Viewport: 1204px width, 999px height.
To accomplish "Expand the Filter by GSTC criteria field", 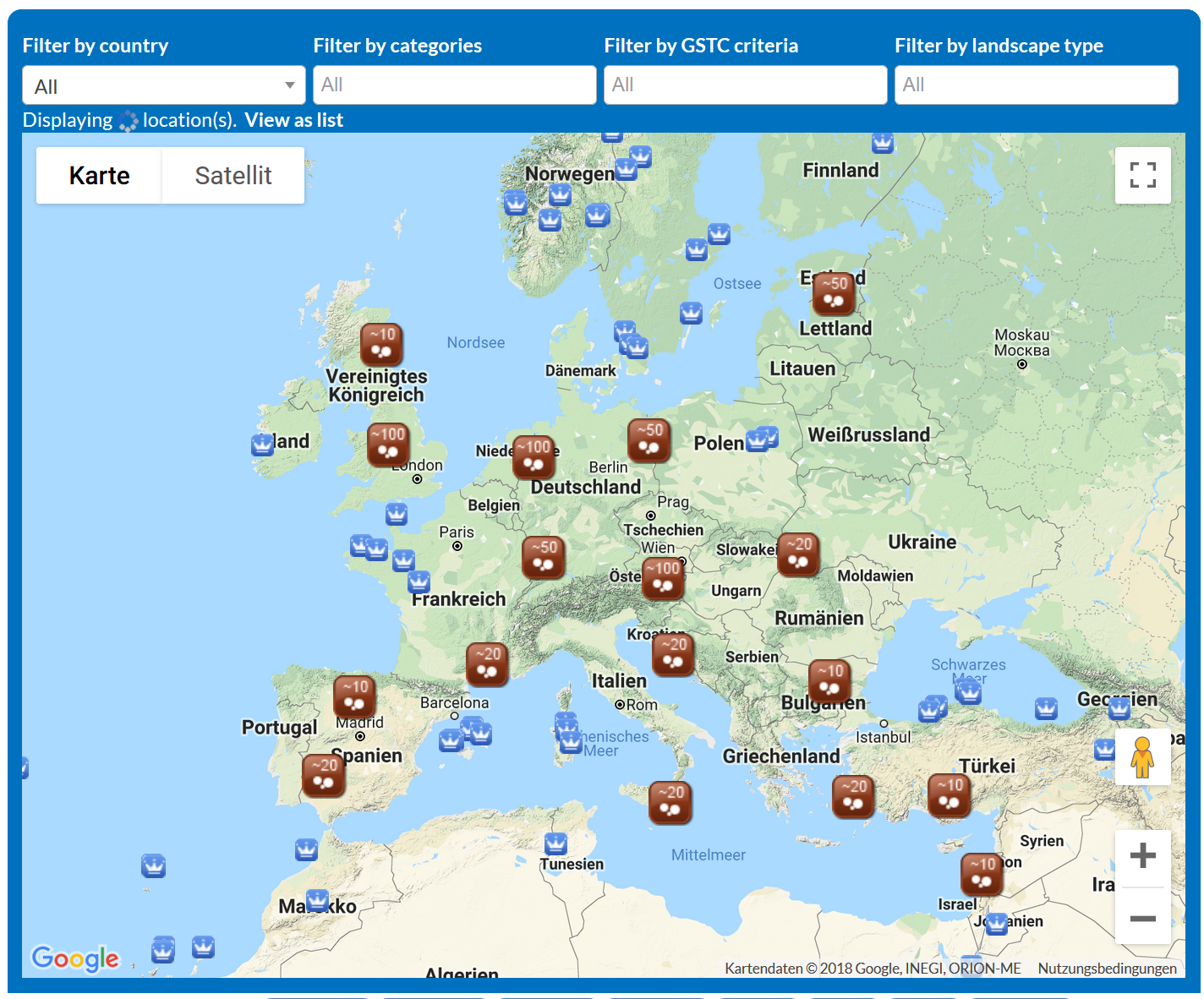I will coord(745,85).
